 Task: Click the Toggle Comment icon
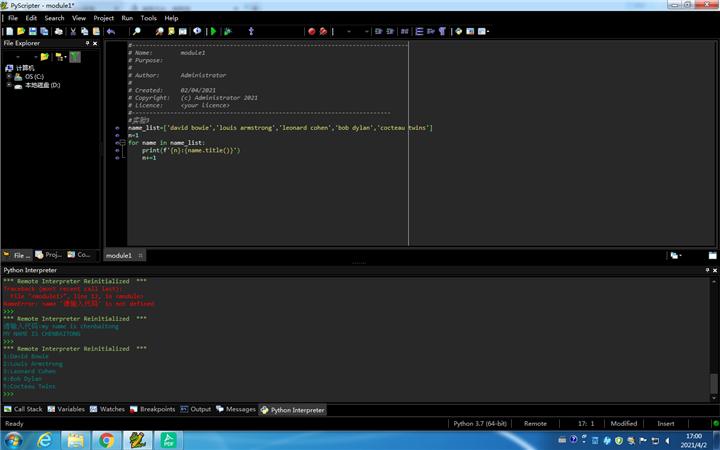pyautogui.click(x=405, y=31)
